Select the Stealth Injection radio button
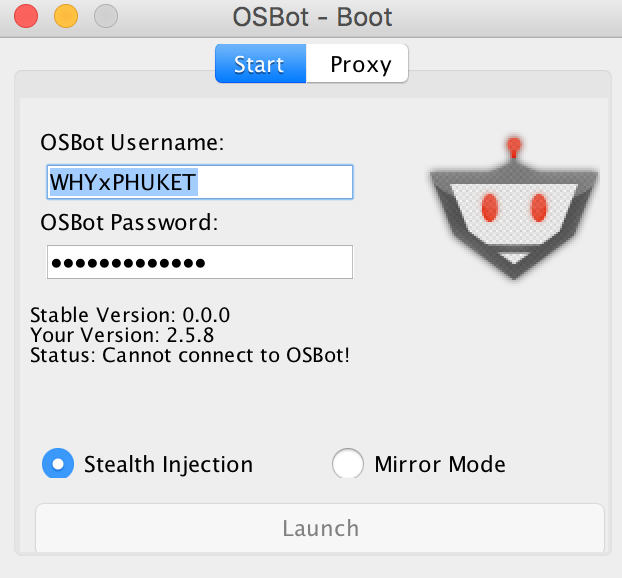This screenshot has height=578, width=622. [58, 464]
